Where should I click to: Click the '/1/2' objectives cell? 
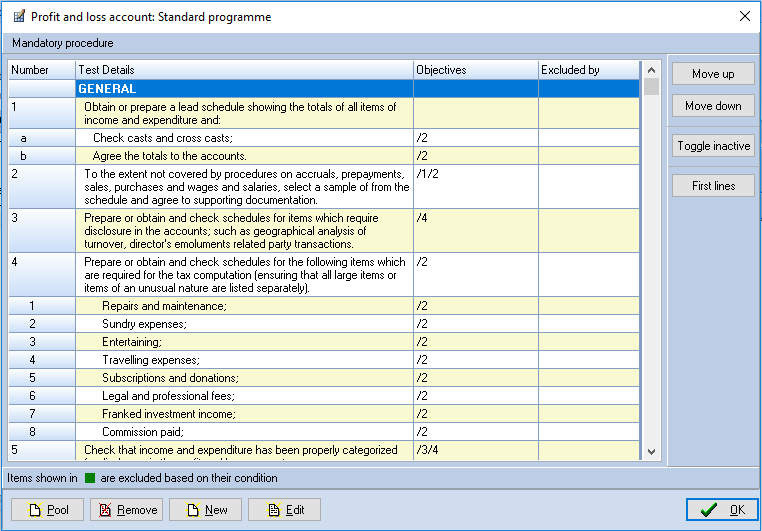(476, 187)
